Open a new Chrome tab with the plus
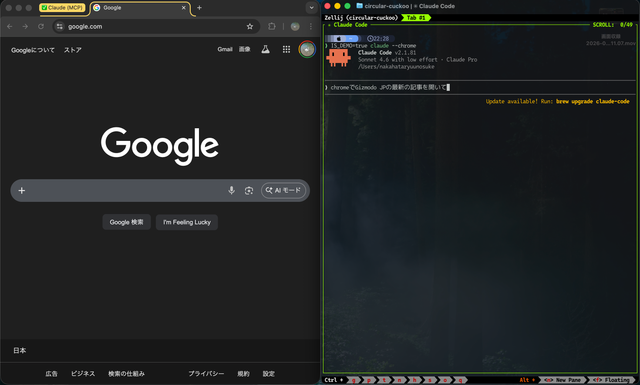Viewport: 640px width, 385px height. pyautogui.click(x=199, y=8)
